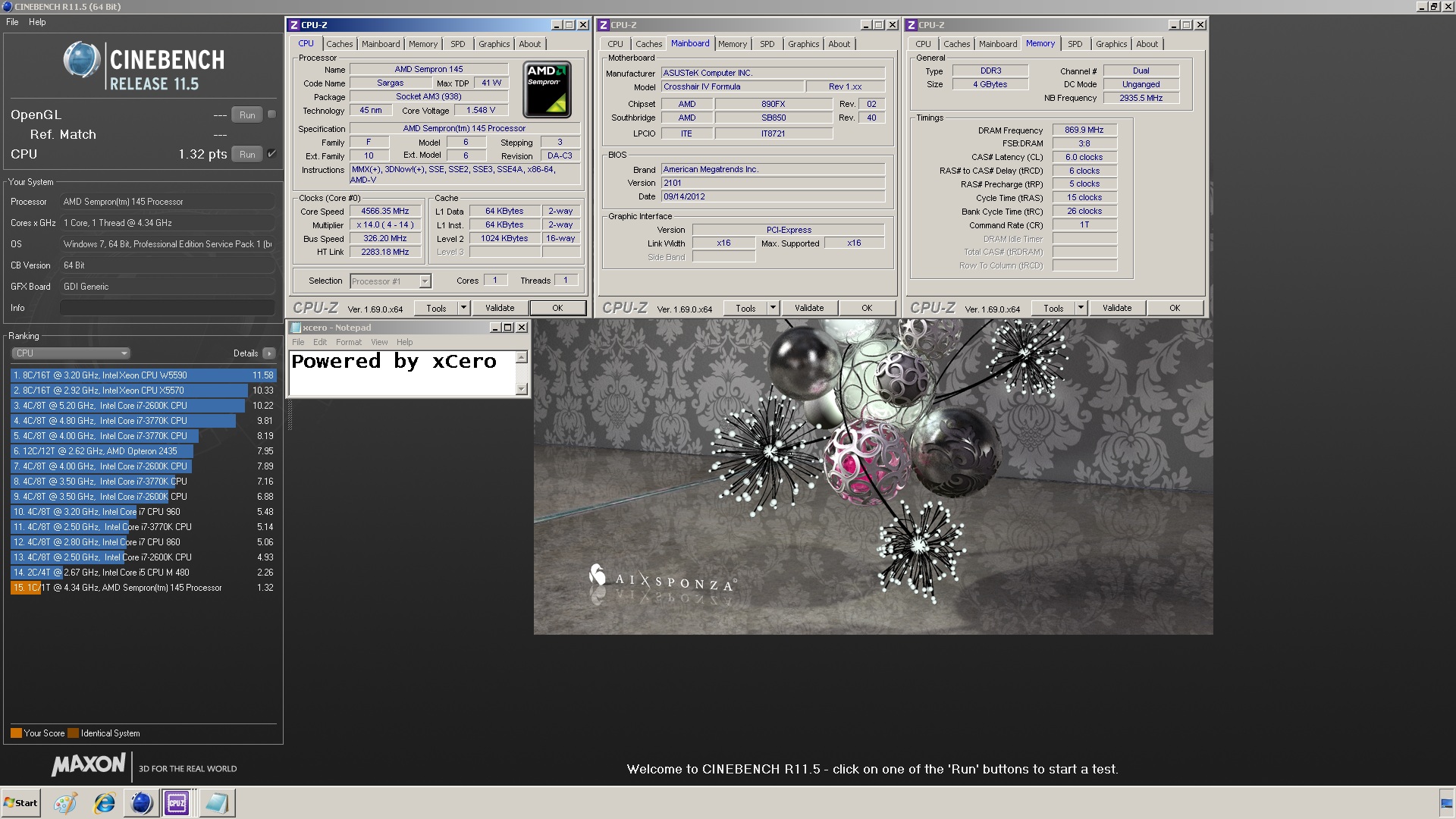Click Validate in the first CPU-Z window
The image size is (1456, 819).
pyautogui.click(x=500, y=308)
